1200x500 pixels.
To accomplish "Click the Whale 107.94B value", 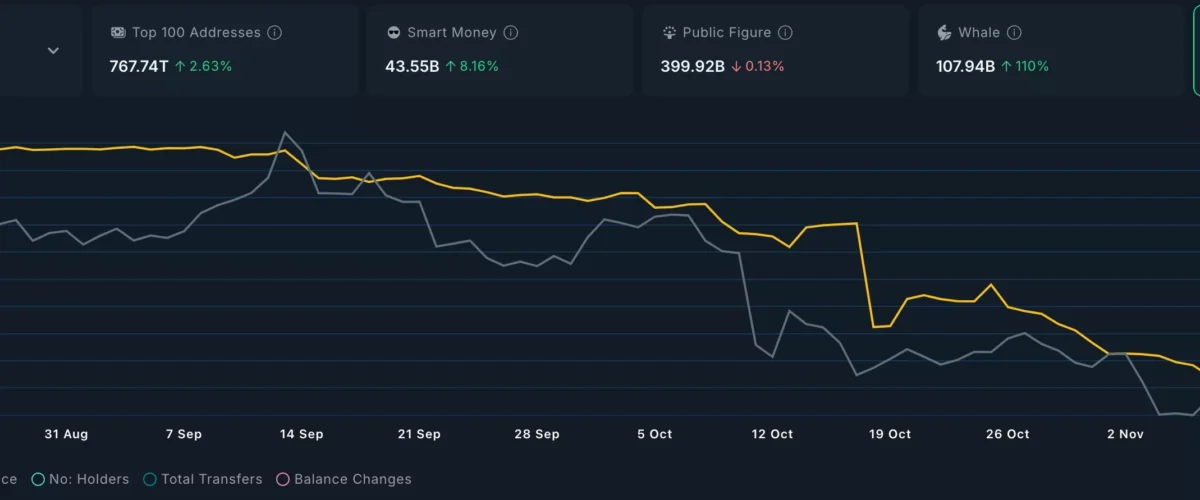I will (965, 67).
